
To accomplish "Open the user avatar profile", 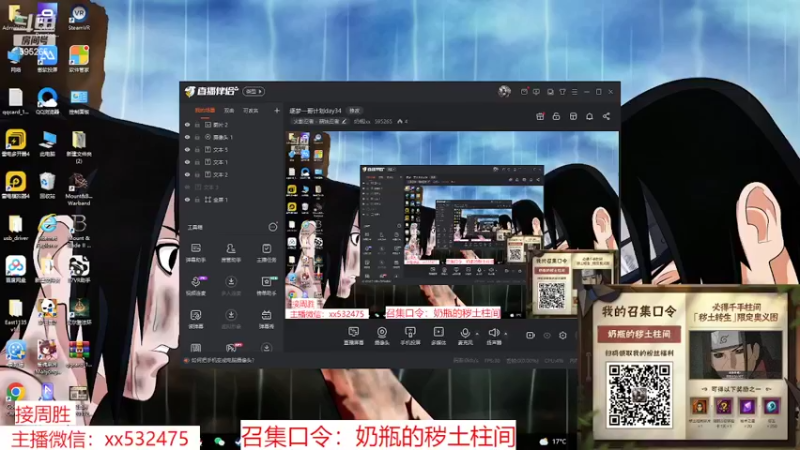I will 504,91.
